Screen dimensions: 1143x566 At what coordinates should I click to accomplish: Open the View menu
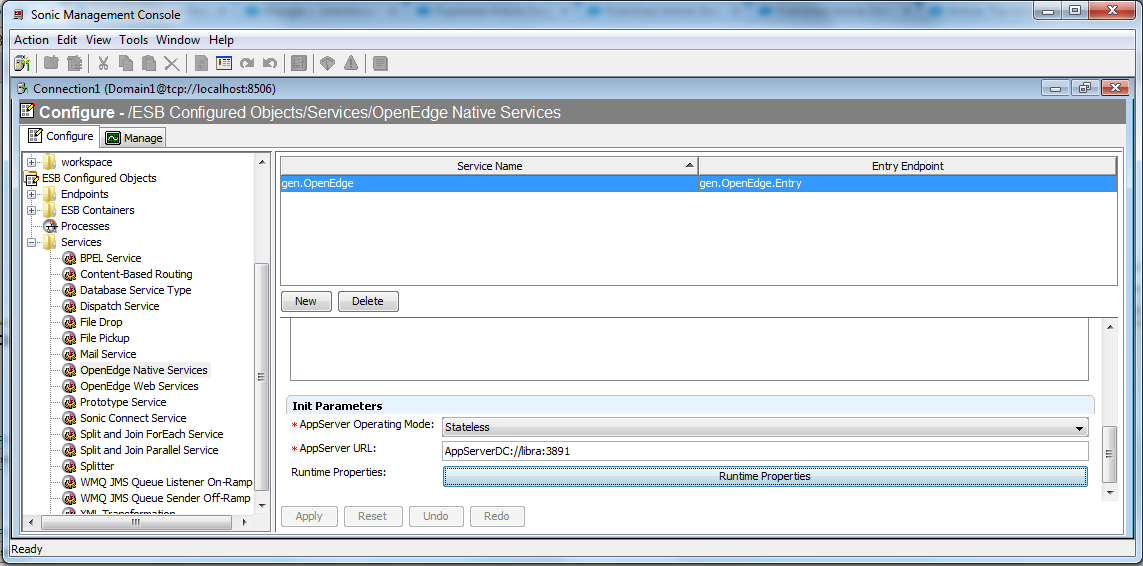pos(98,40)
